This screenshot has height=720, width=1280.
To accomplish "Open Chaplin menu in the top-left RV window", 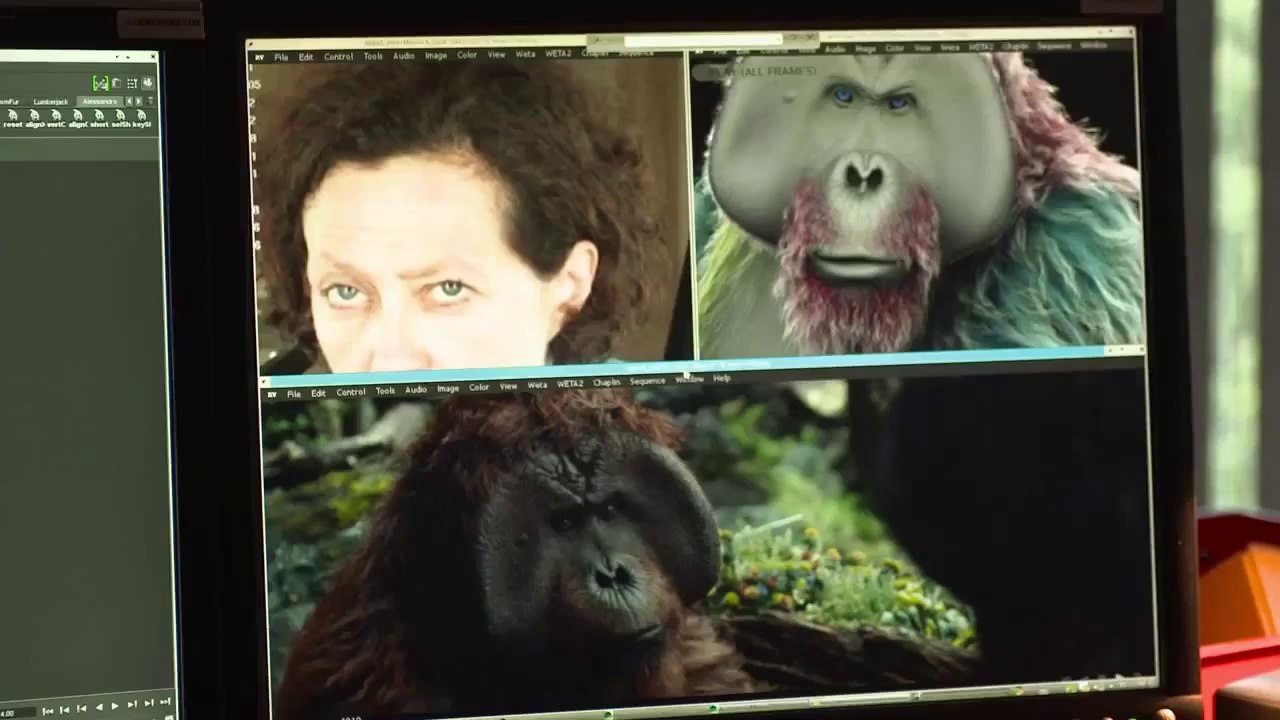I will coord(595,53).
